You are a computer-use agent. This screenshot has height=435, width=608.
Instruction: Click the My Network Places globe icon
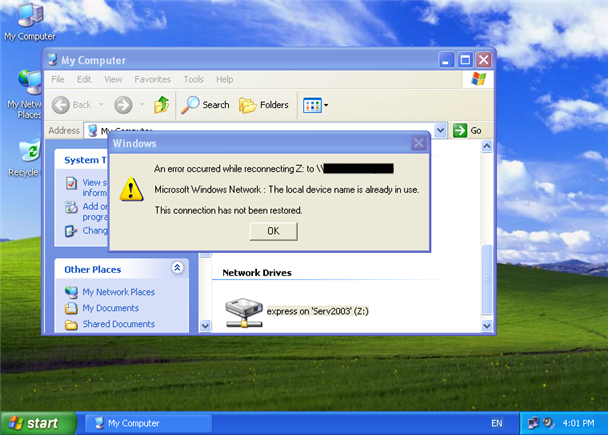71,292
